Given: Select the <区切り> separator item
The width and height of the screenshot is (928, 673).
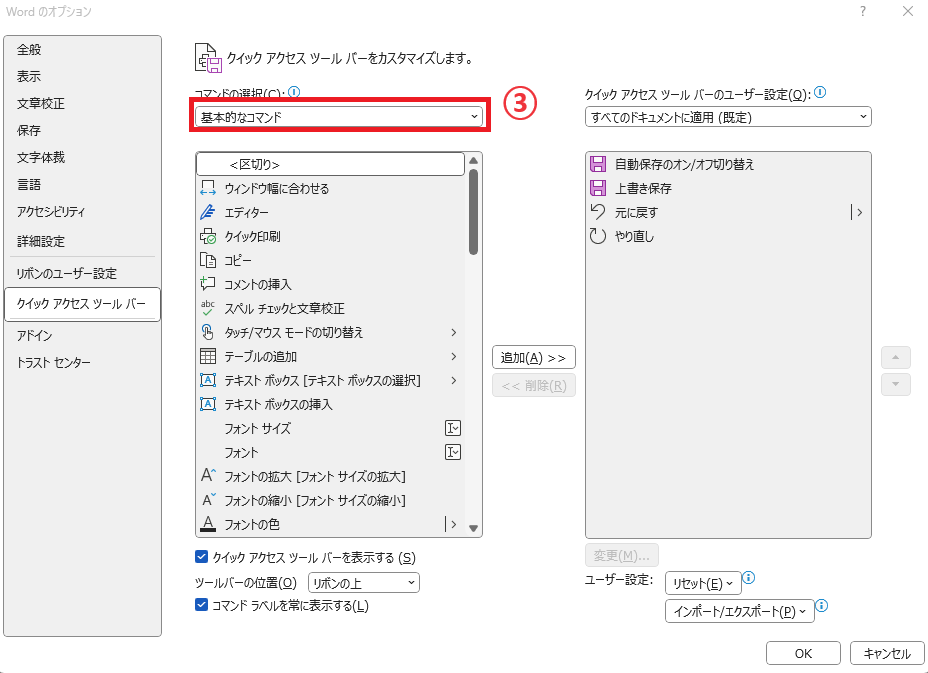Looking at the screenshot, I should click(330, 165).
